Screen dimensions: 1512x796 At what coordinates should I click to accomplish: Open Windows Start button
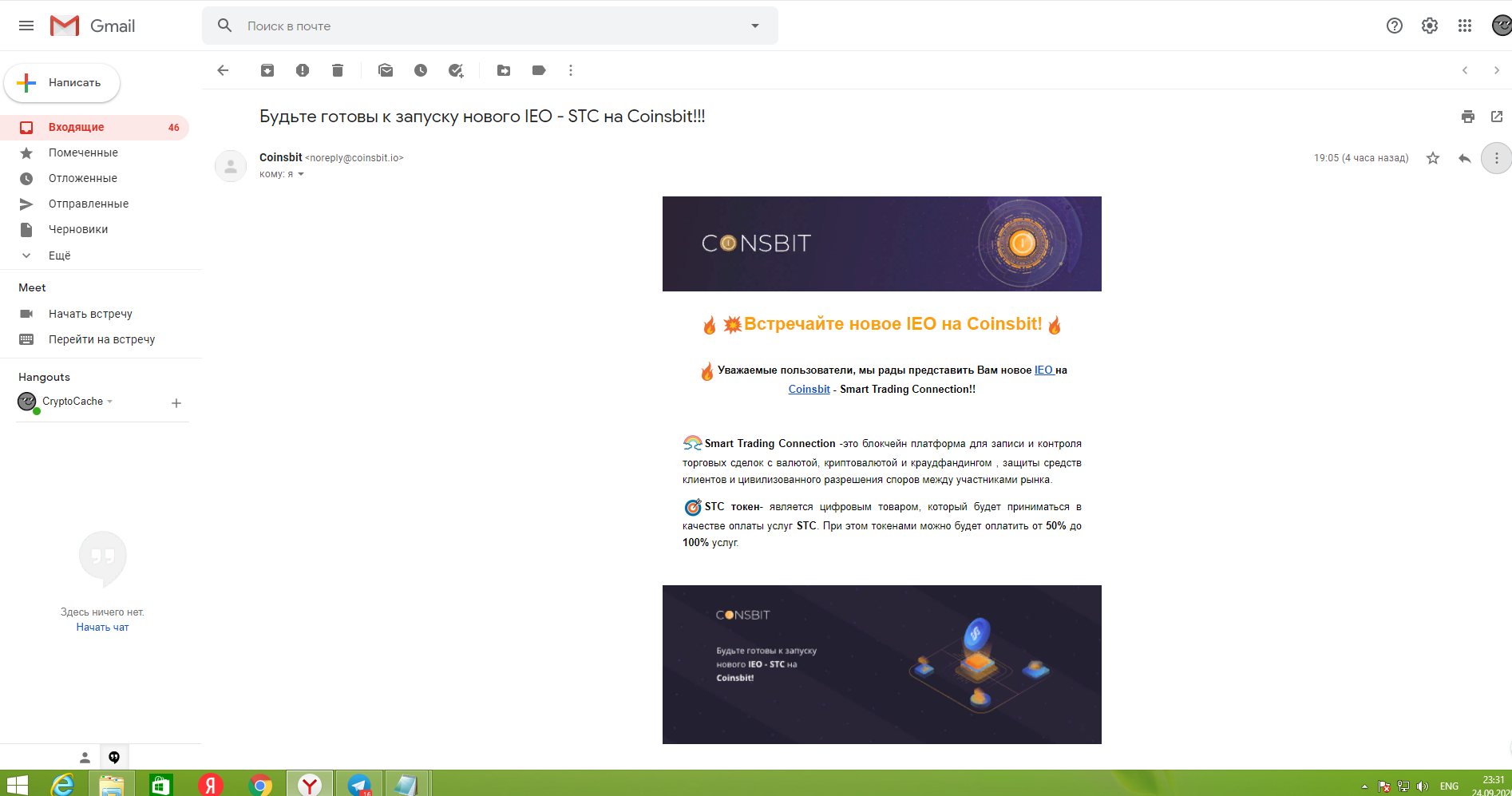pos(17,786)
